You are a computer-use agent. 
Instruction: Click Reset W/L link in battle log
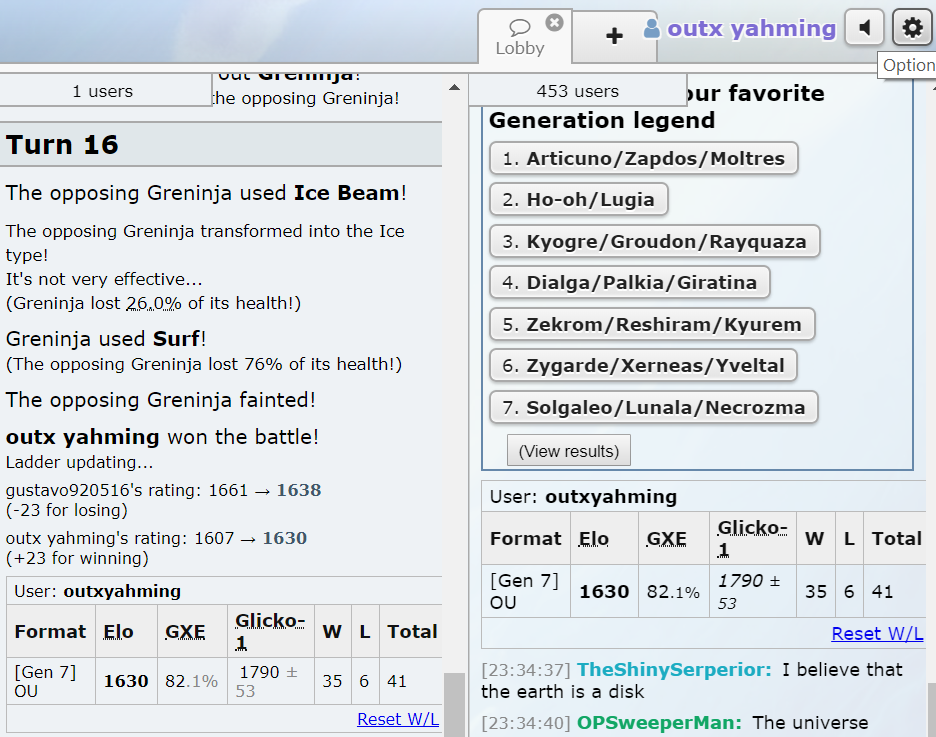point(397,719)
